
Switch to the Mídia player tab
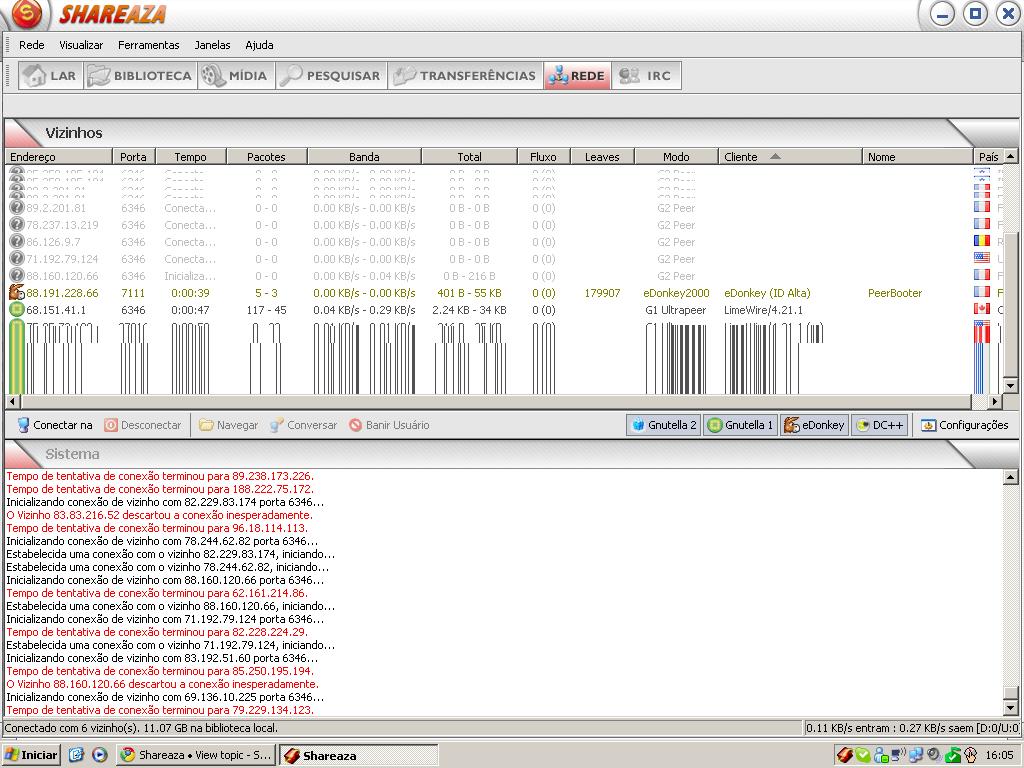(235, 76)
